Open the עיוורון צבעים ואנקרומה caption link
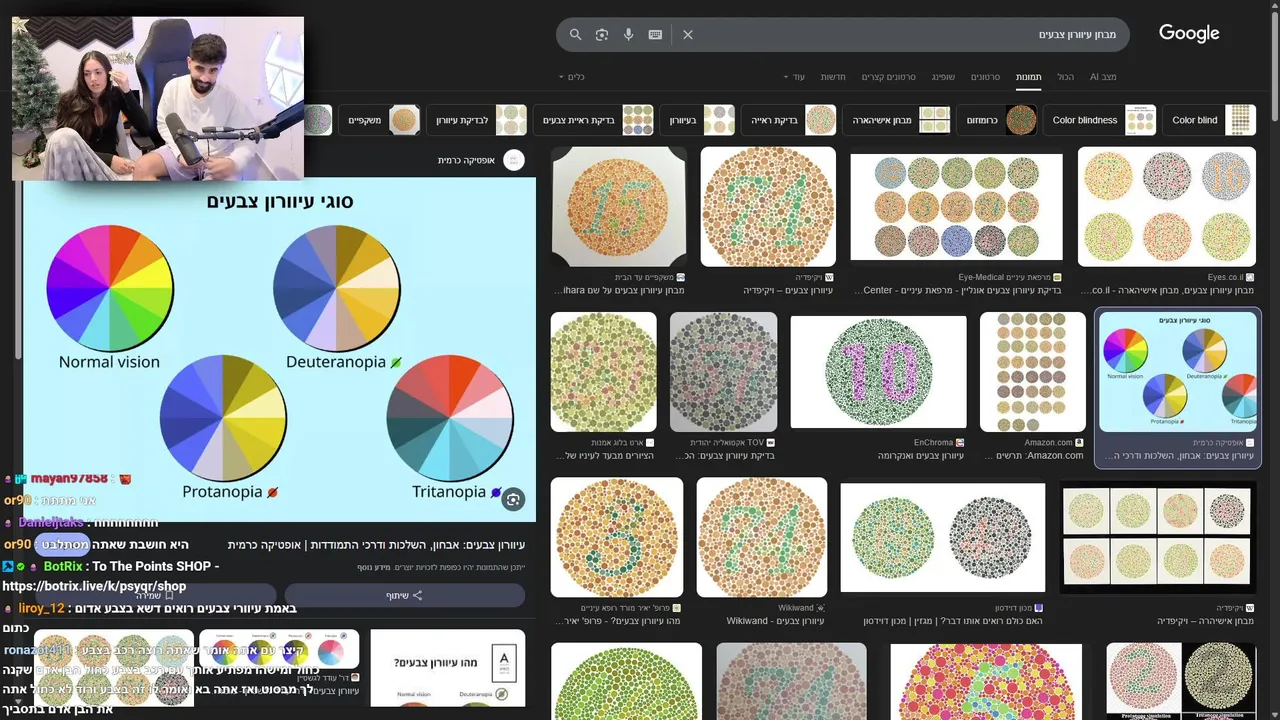 point(920,455)
